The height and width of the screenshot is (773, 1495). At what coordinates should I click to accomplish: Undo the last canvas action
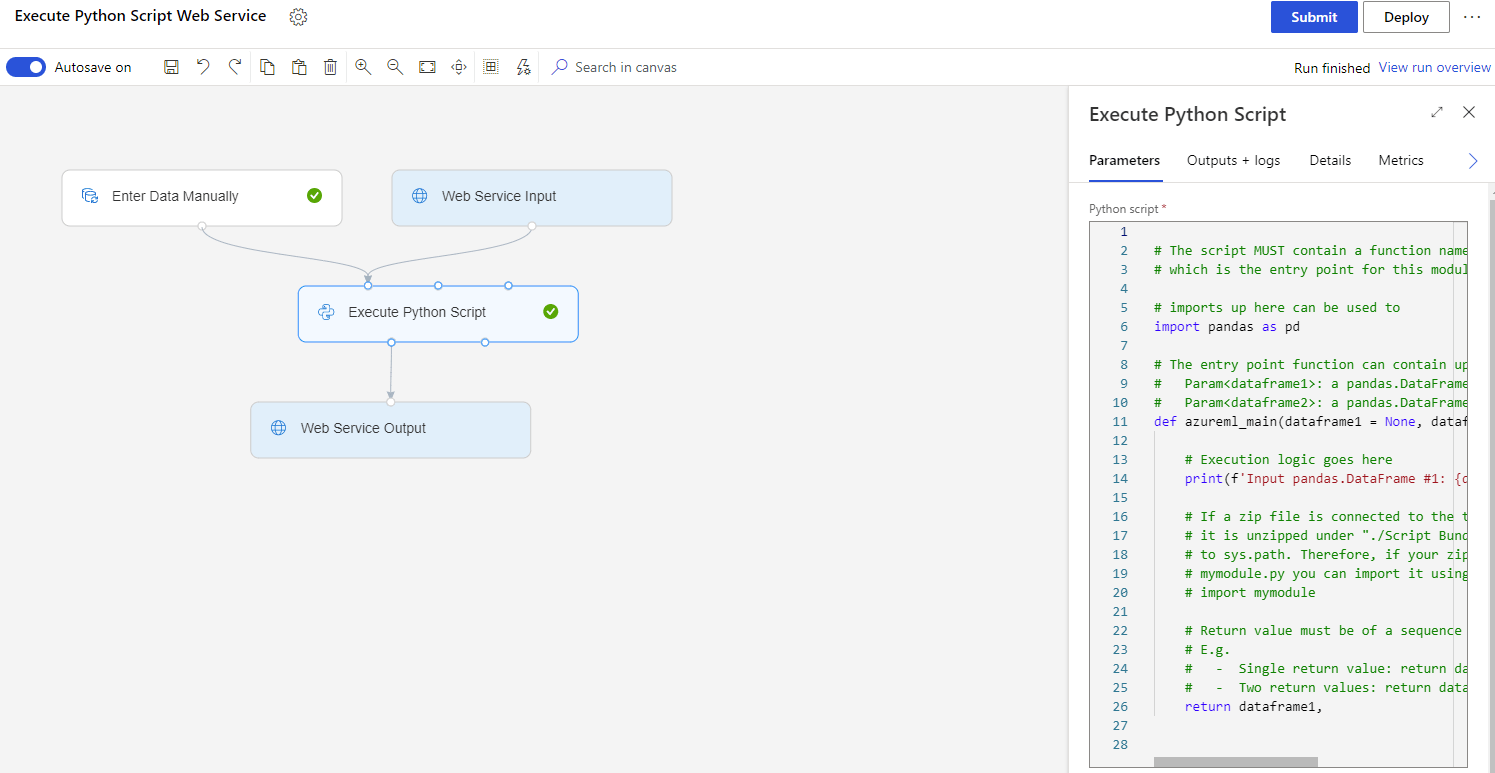pos(203,67)
